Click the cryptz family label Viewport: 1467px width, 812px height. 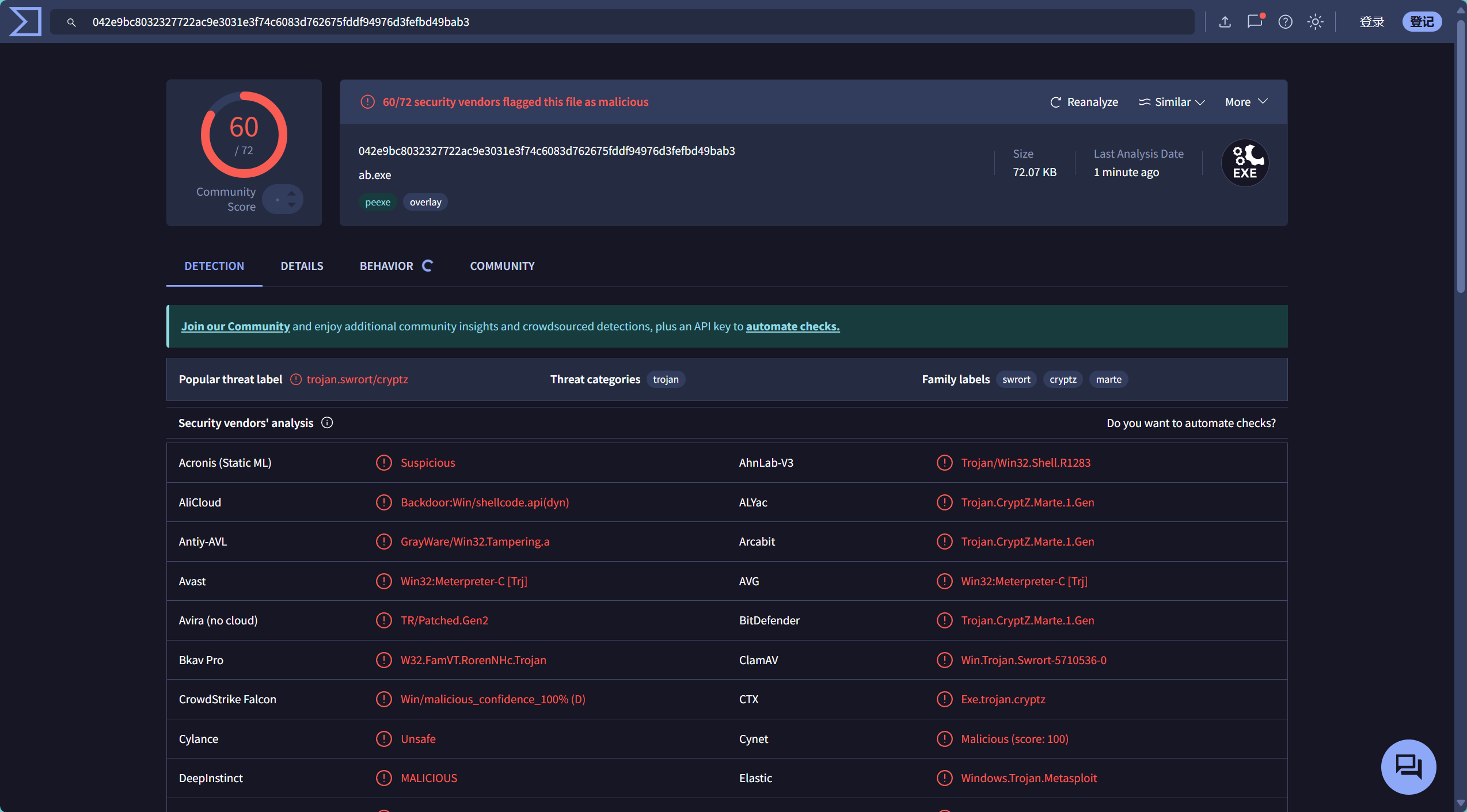[x=1063, y=379]
